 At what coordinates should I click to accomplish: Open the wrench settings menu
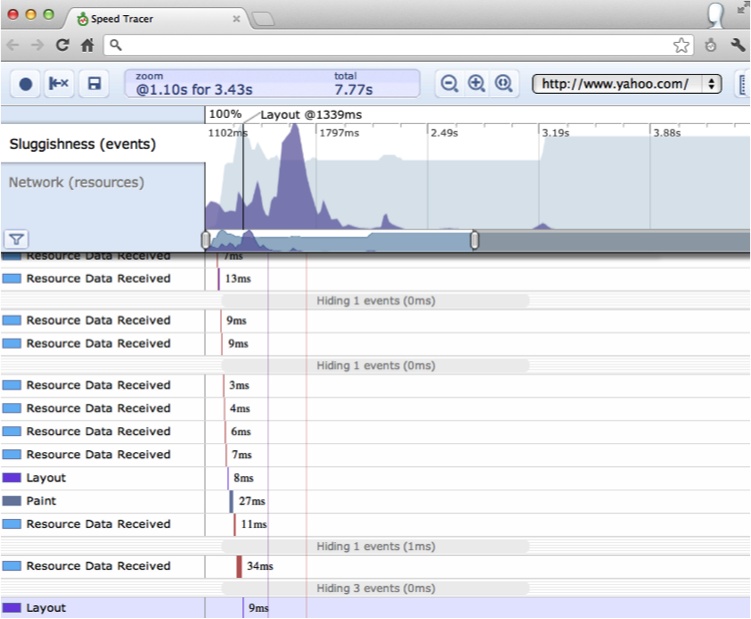738,45
